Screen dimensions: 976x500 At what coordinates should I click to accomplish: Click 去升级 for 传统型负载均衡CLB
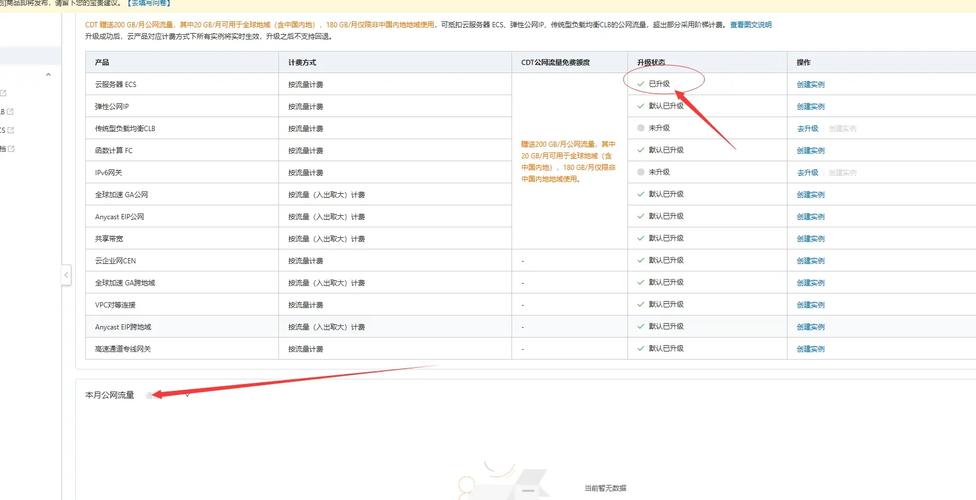pyautogui.click(x=807, y=128)
